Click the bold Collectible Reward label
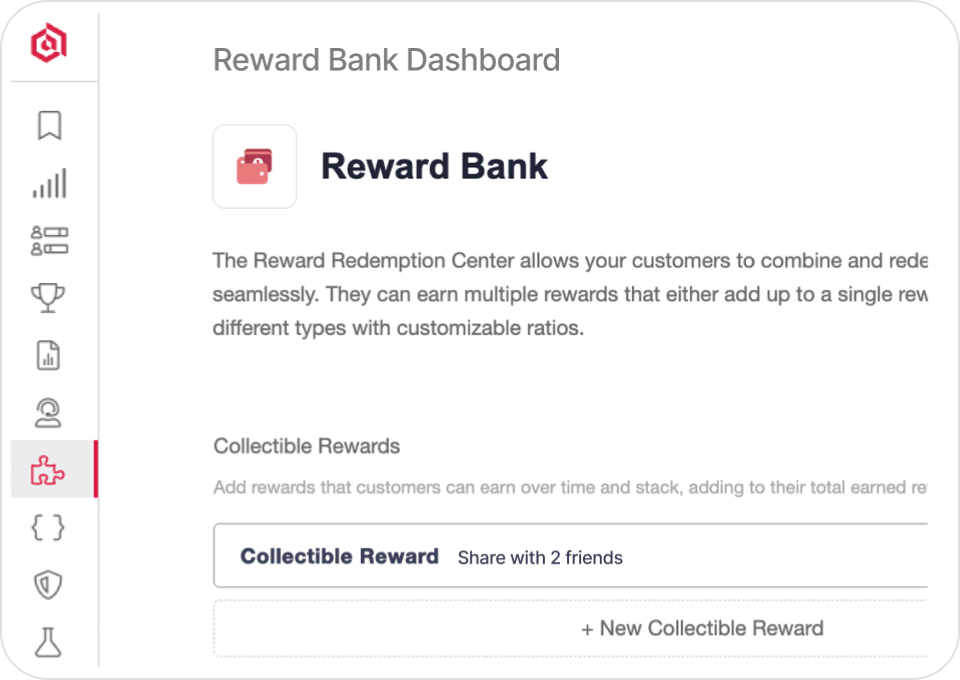 [x=339, y=556]
